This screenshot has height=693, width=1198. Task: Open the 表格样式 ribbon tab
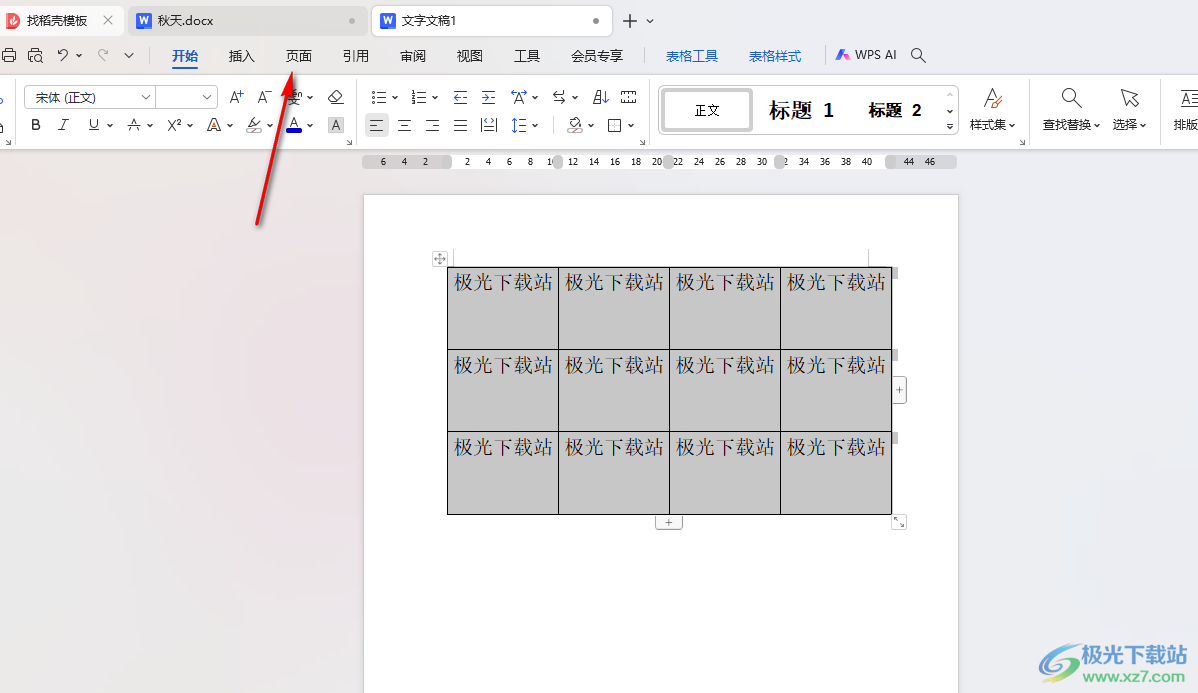pos(775,56)
